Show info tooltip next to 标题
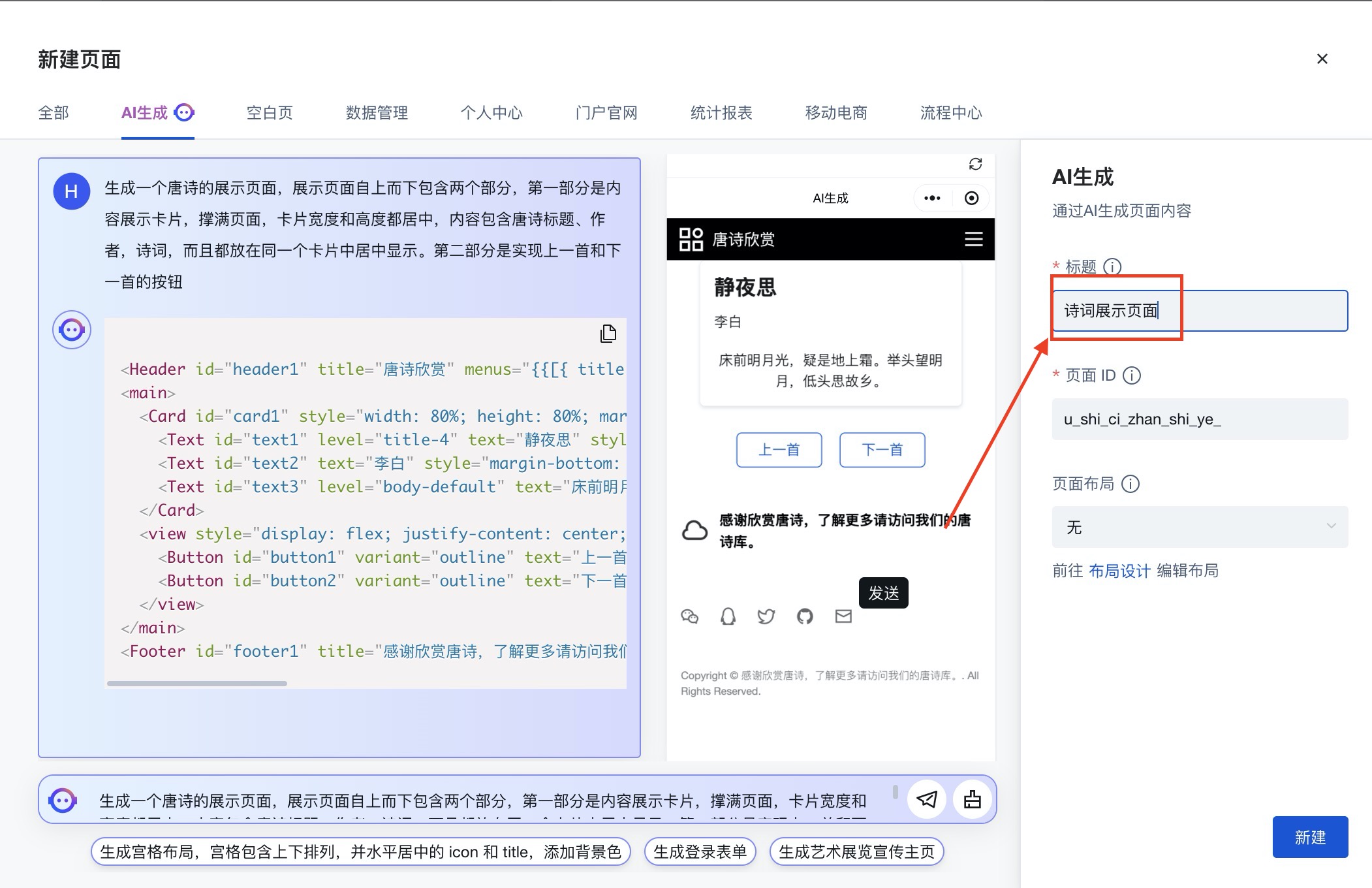The image size is (1372, 888). tap(1112, 266)
